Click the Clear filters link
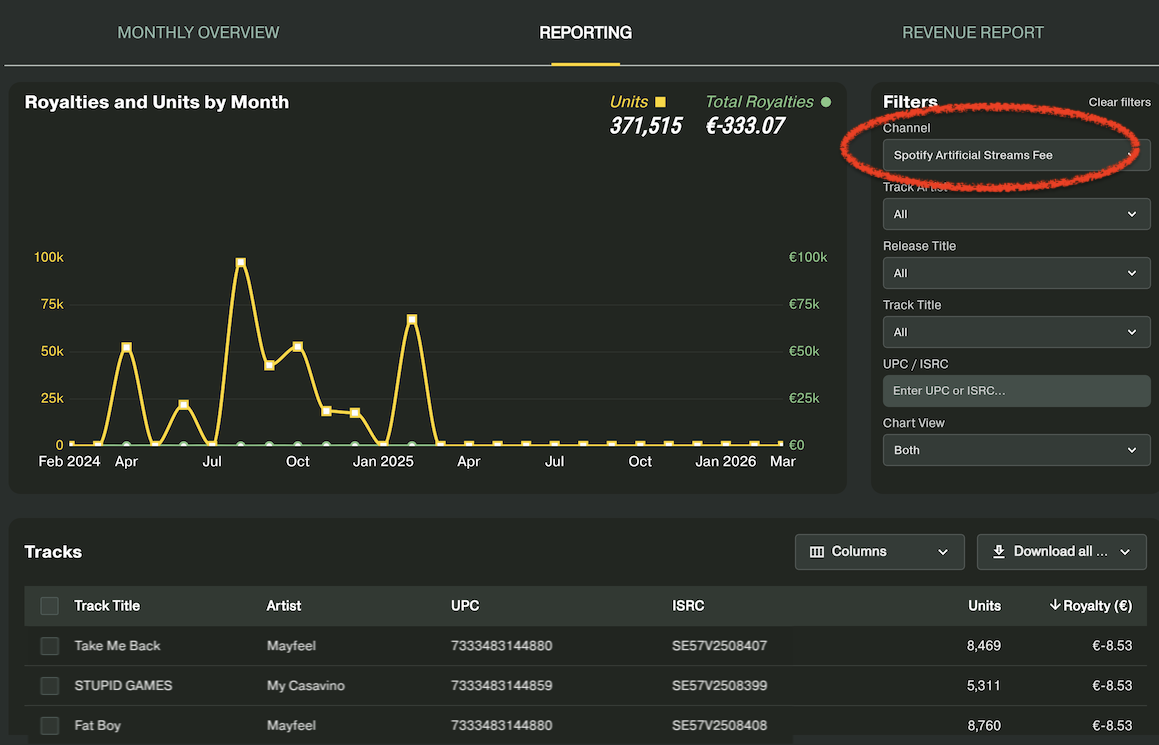This screenshot has height=745, width=1159. (1119, 103)
